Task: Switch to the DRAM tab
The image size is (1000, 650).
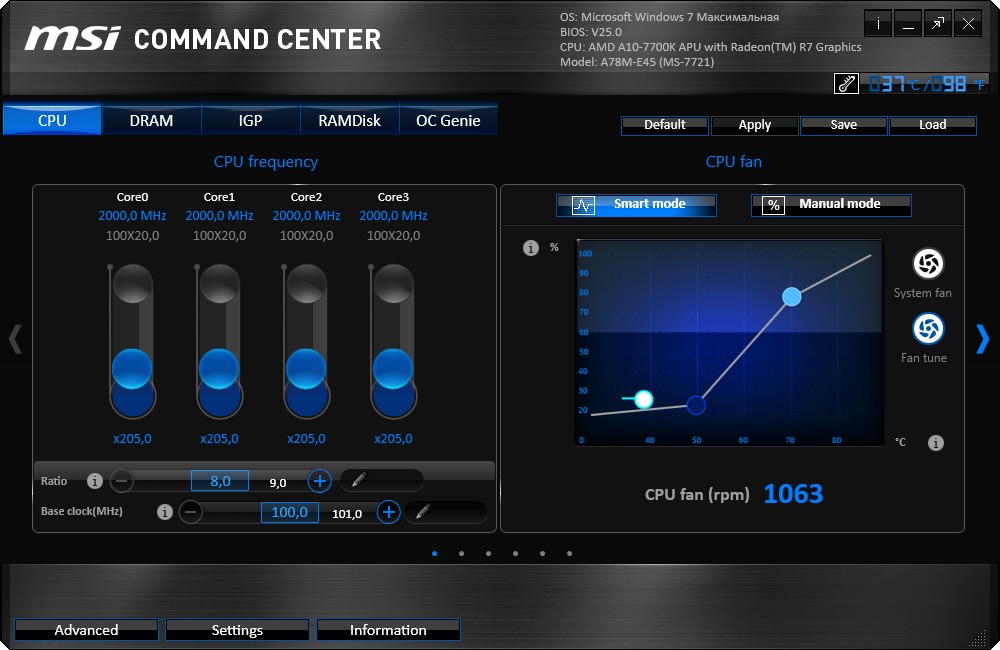Action: point(151,120)
